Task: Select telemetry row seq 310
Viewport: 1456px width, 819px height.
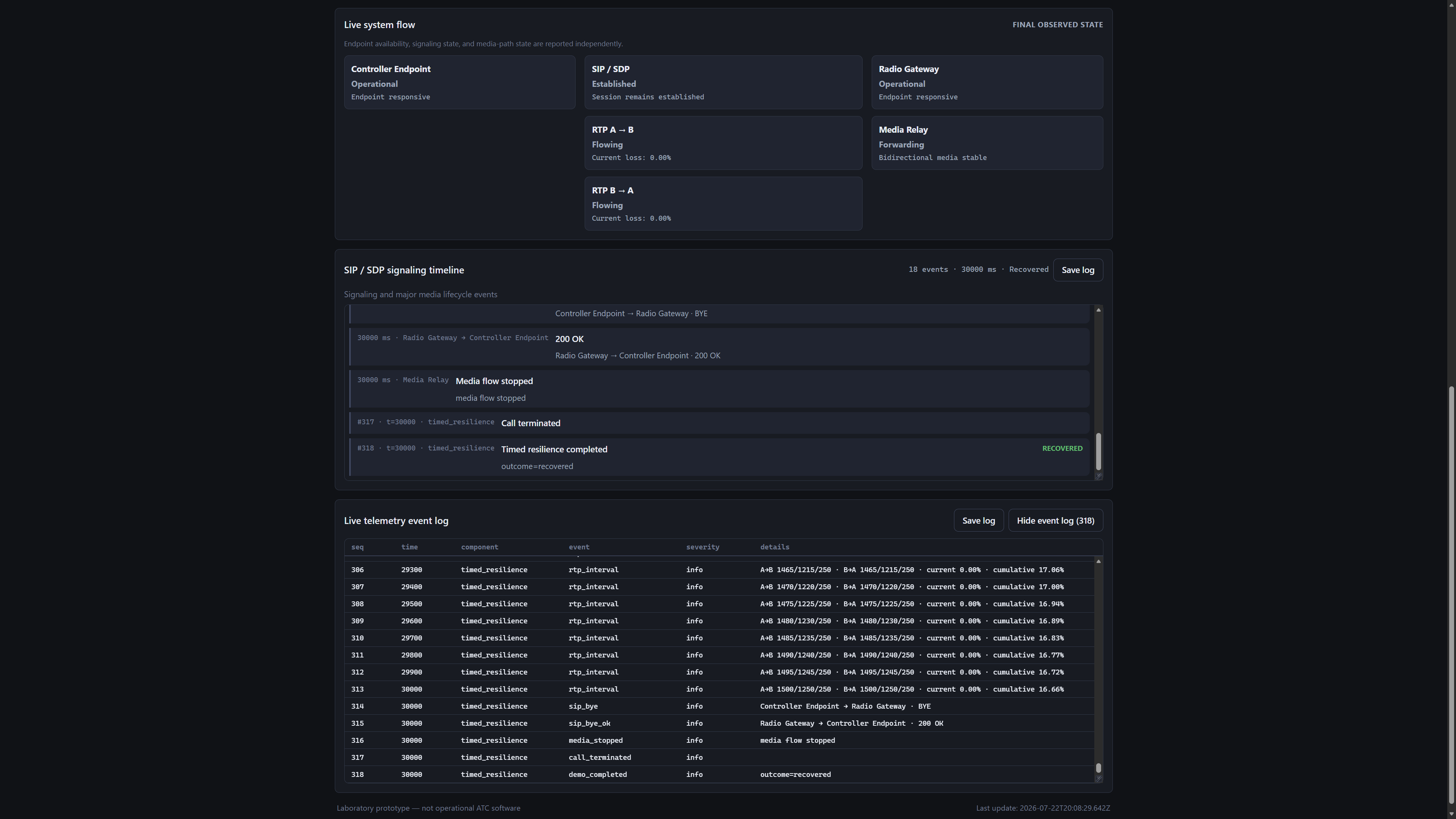Action: [719, 637]
